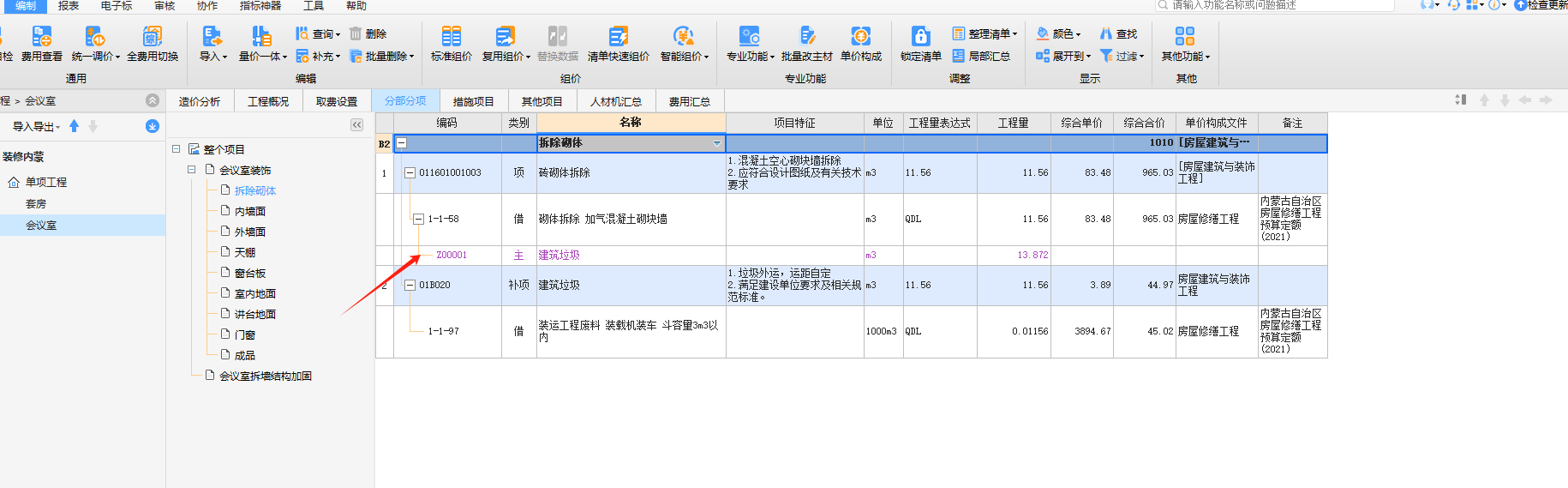Select the 门窗 tree item
This screenshot has height=488, width=1568.
(x=245, y=334)
